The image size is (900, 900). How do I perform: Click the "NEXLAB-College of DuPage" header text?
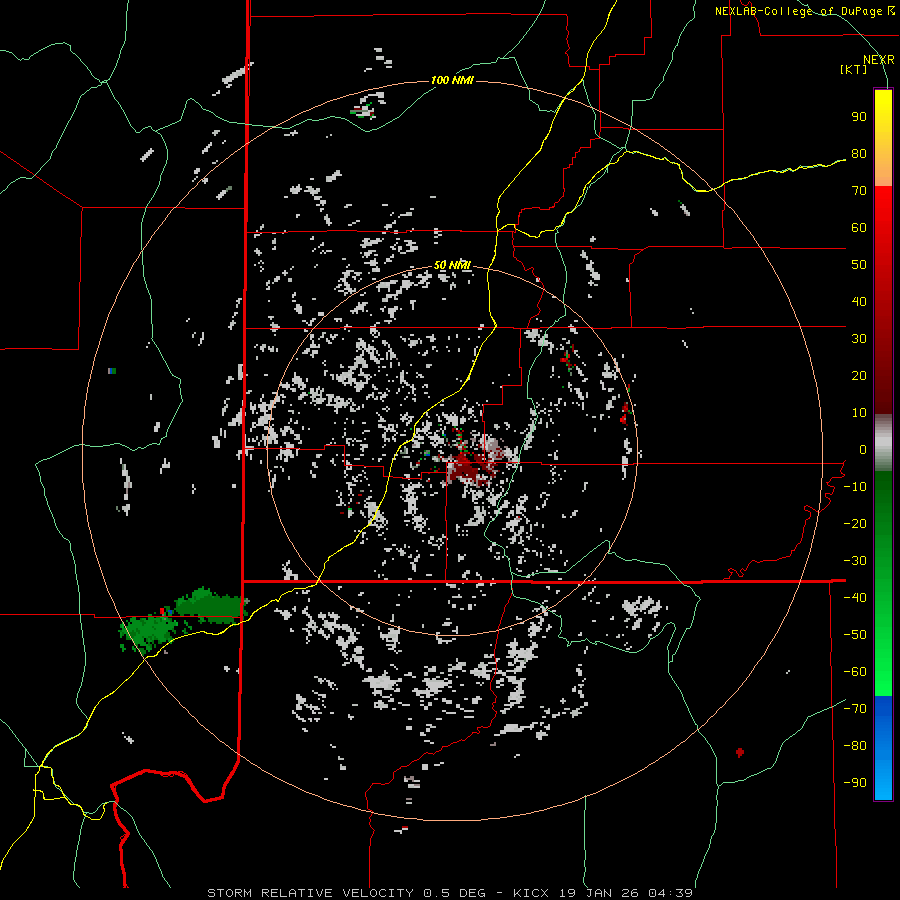click(x=800, y=11)
